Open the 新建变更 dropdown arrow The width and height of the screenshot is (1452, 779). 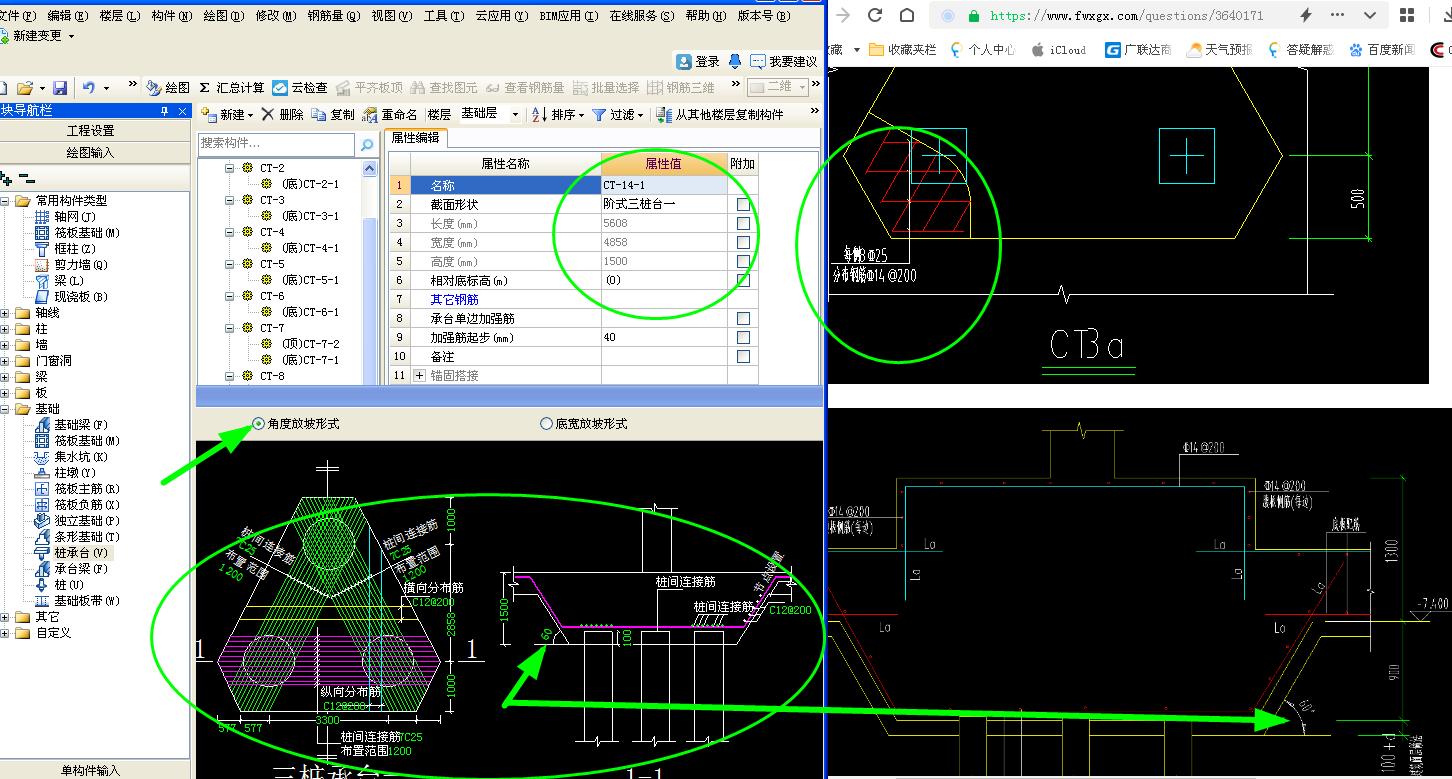[69, 36]
